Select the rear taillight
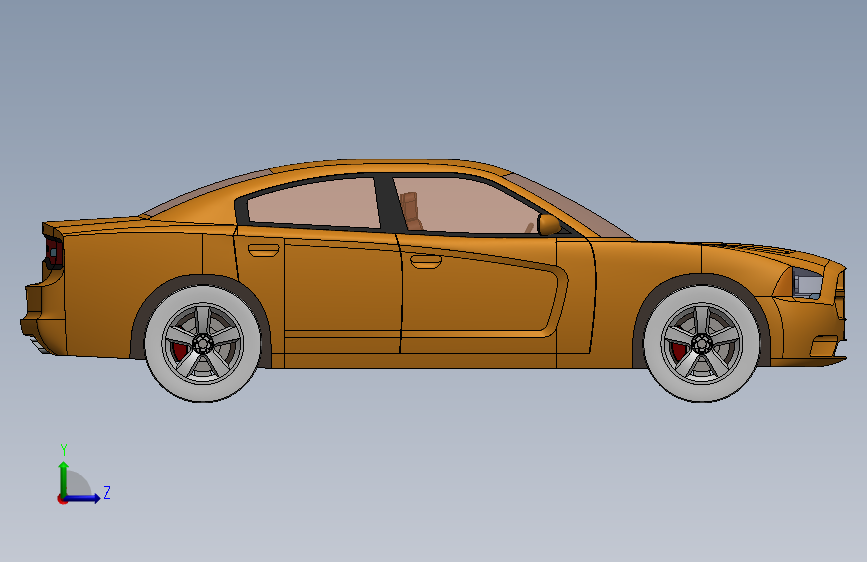This screenshot has width=867, height=562. click(54, 253)
